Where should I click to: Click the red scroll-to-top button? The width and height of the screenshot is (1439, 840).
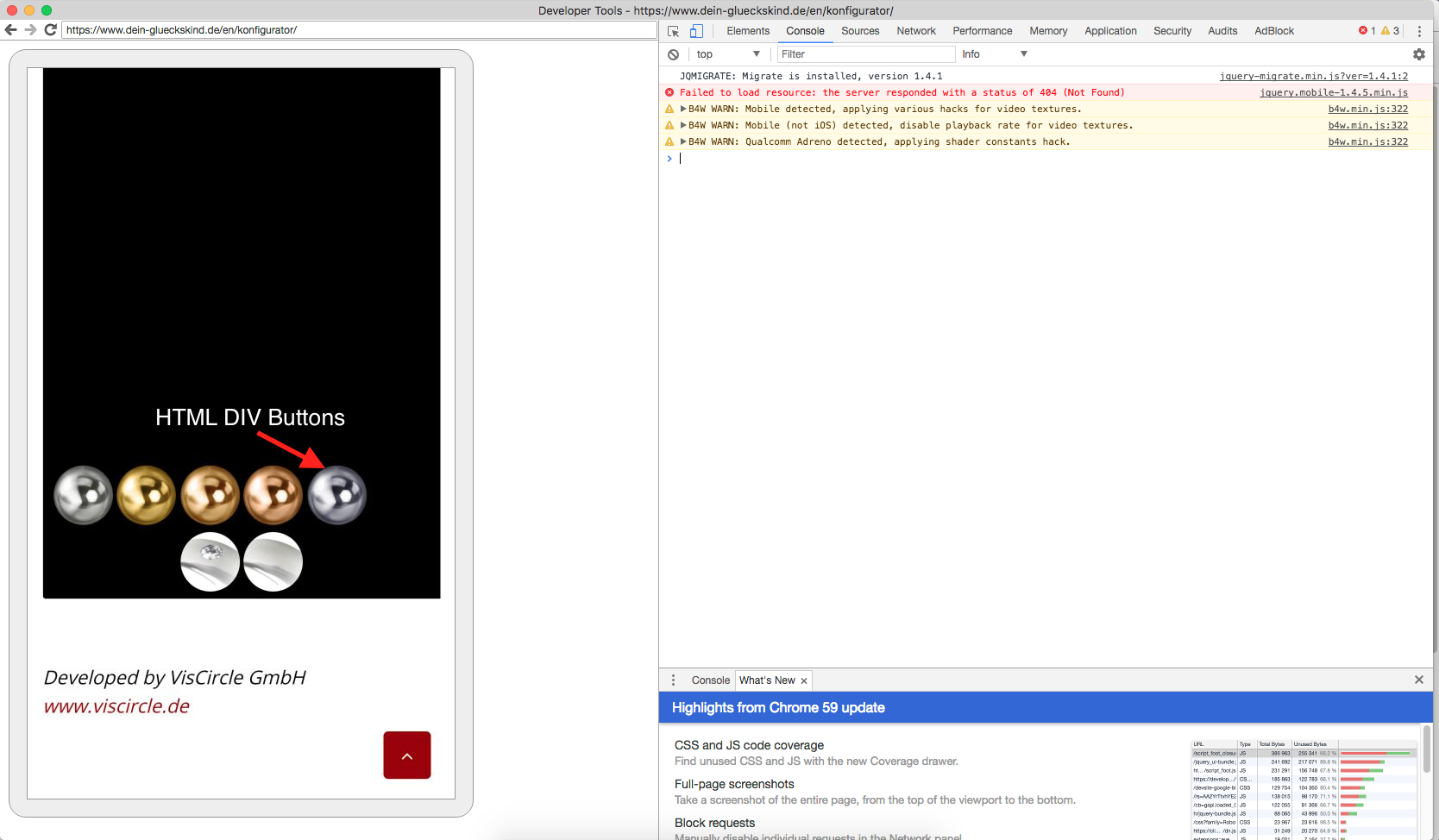click(x=406, y=755)
